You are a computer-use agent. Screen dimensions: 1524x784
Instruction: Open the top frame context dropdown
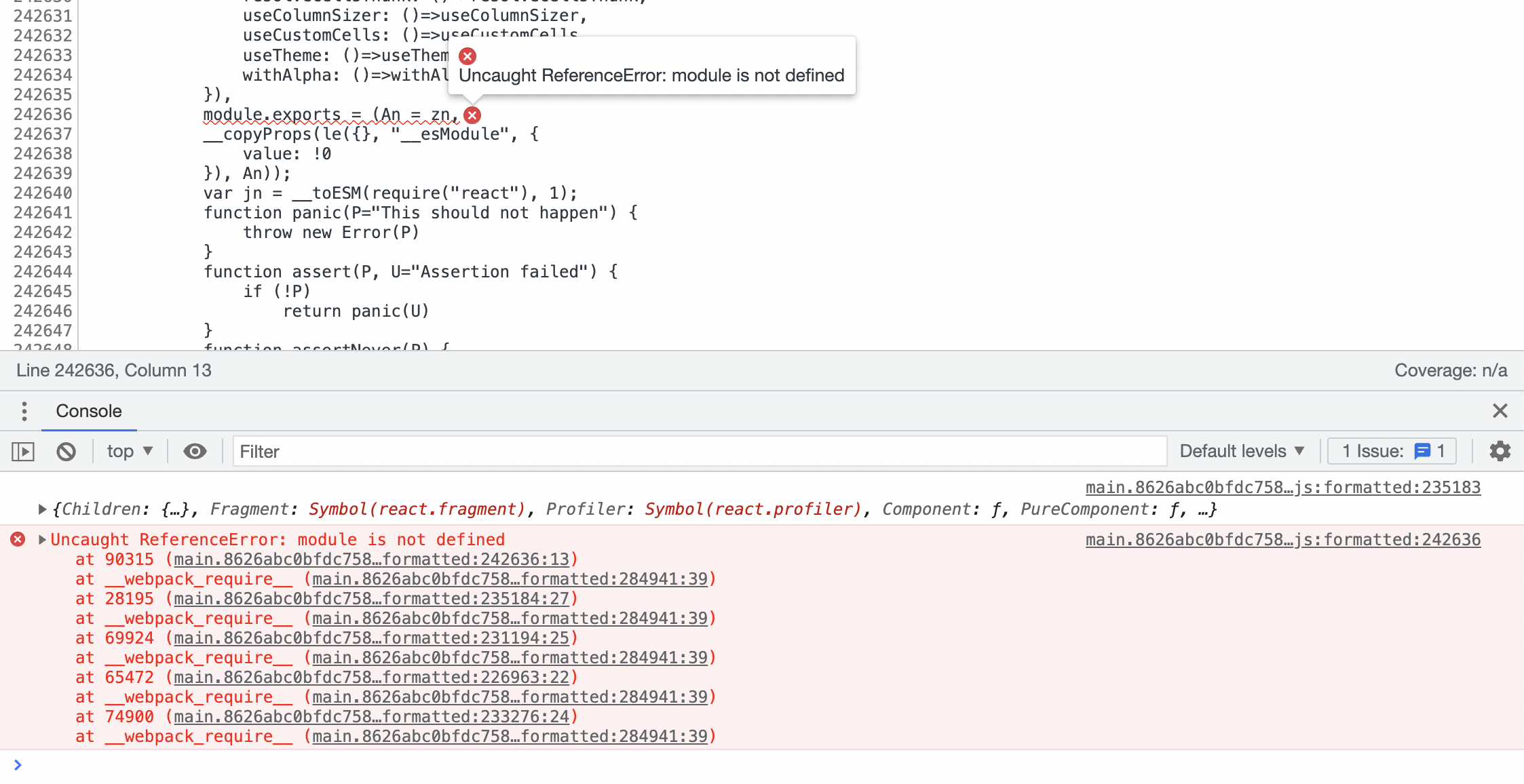(x=129, y=451)
